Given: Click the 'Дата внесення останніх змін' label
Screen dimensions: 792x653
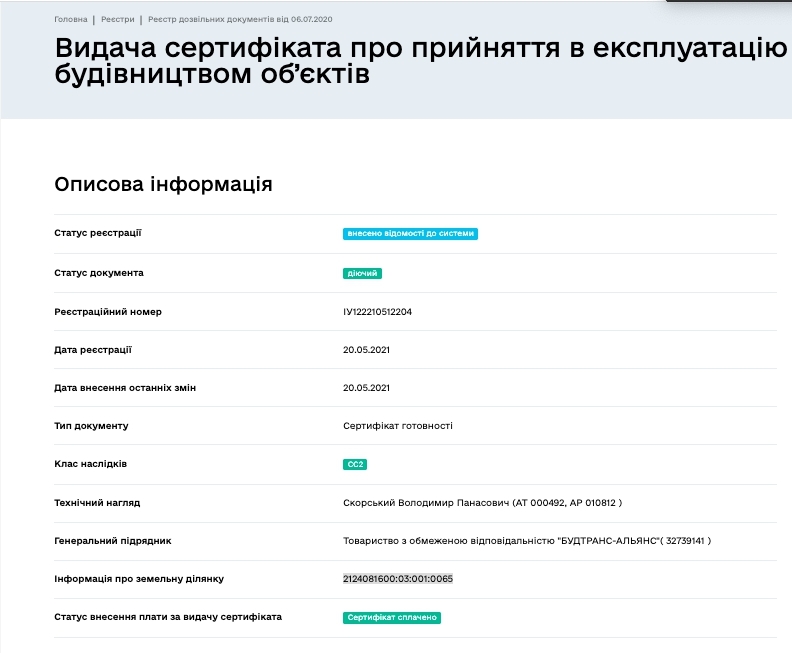Looking at the screenshot, I should pos(125,388).
